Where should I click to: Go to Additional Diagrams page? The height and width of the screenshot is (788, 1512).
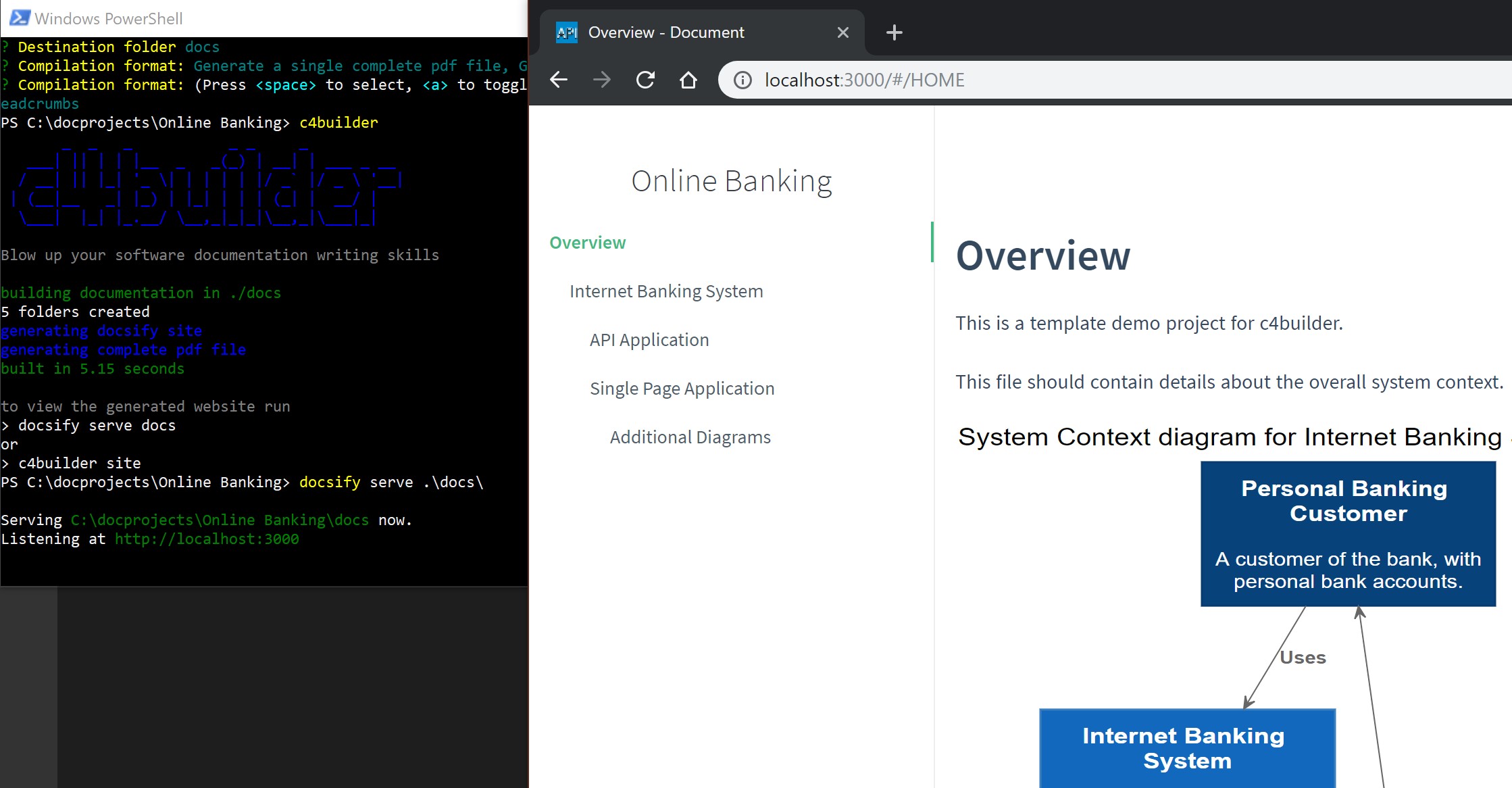(x=690, y=437)
